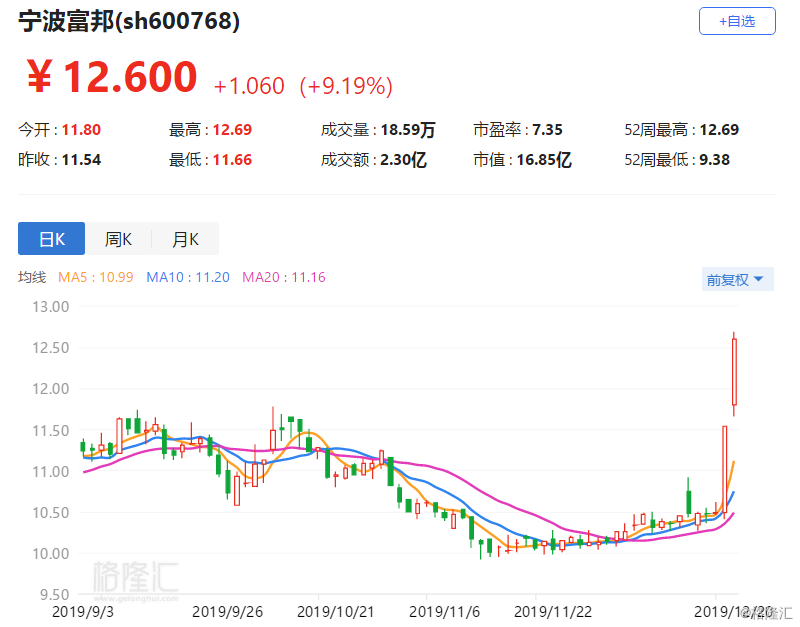Click the 52周最低 value 9.38
The width and height of the screenshot is (800, 627).
click(x=714, y=160)
